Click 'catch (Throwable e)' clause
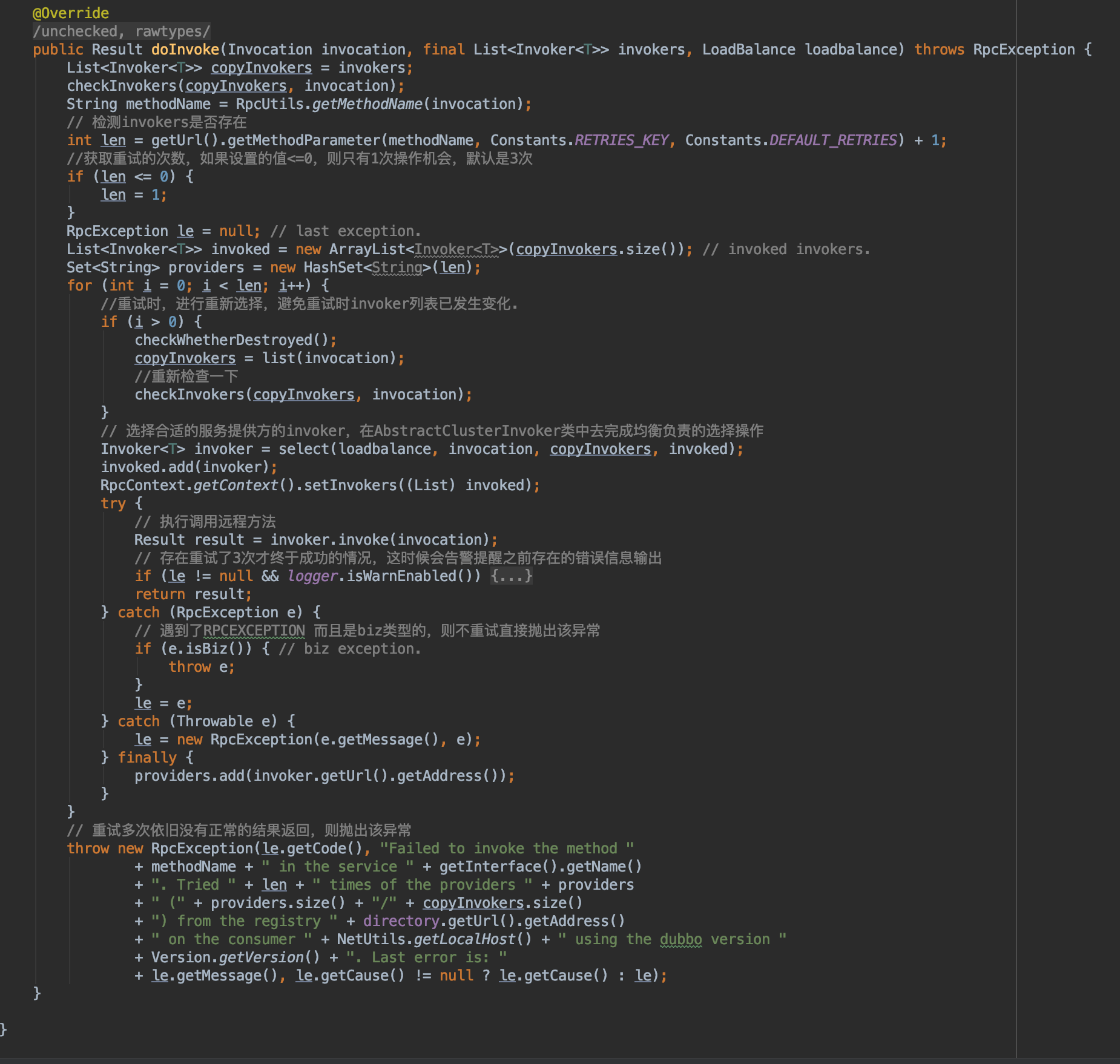Viewport: 1120px width, 1064px height. tap(197, 721)
